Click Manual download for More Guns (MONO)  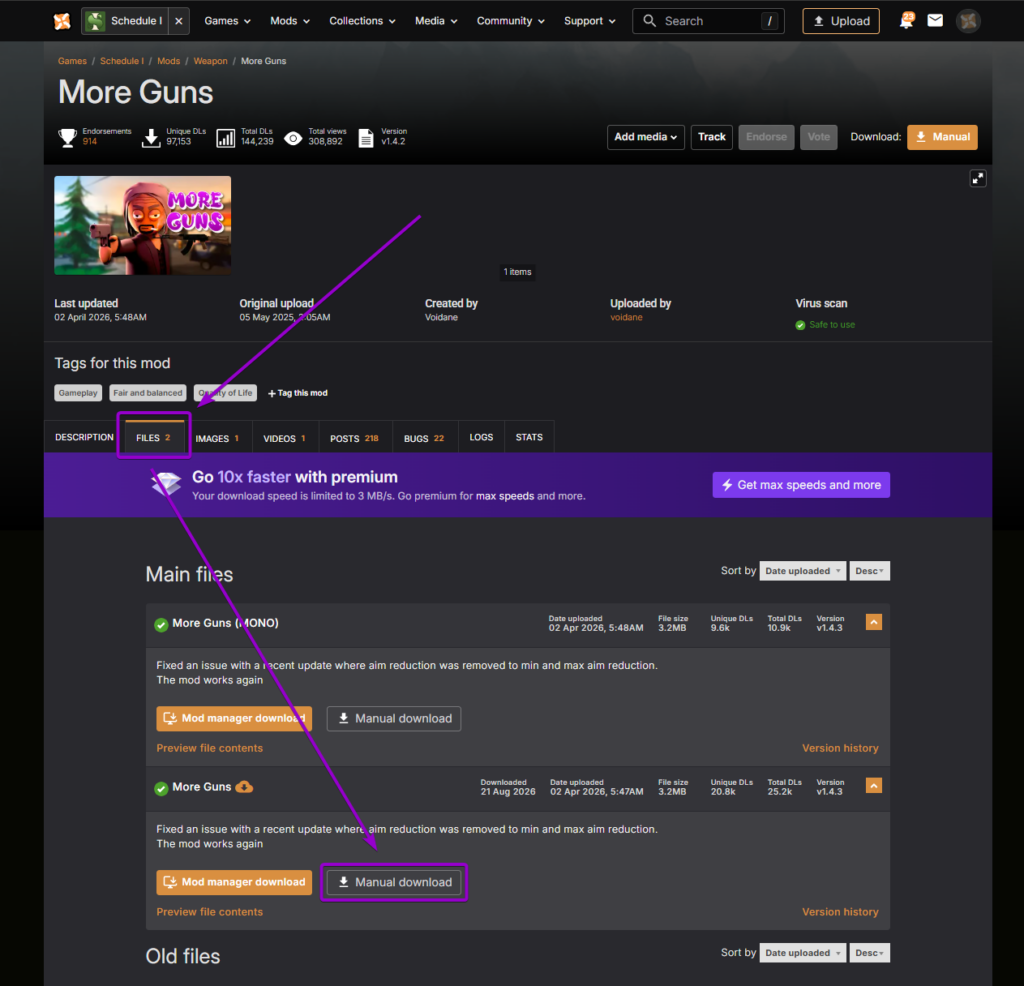click(x=394, y=718)
